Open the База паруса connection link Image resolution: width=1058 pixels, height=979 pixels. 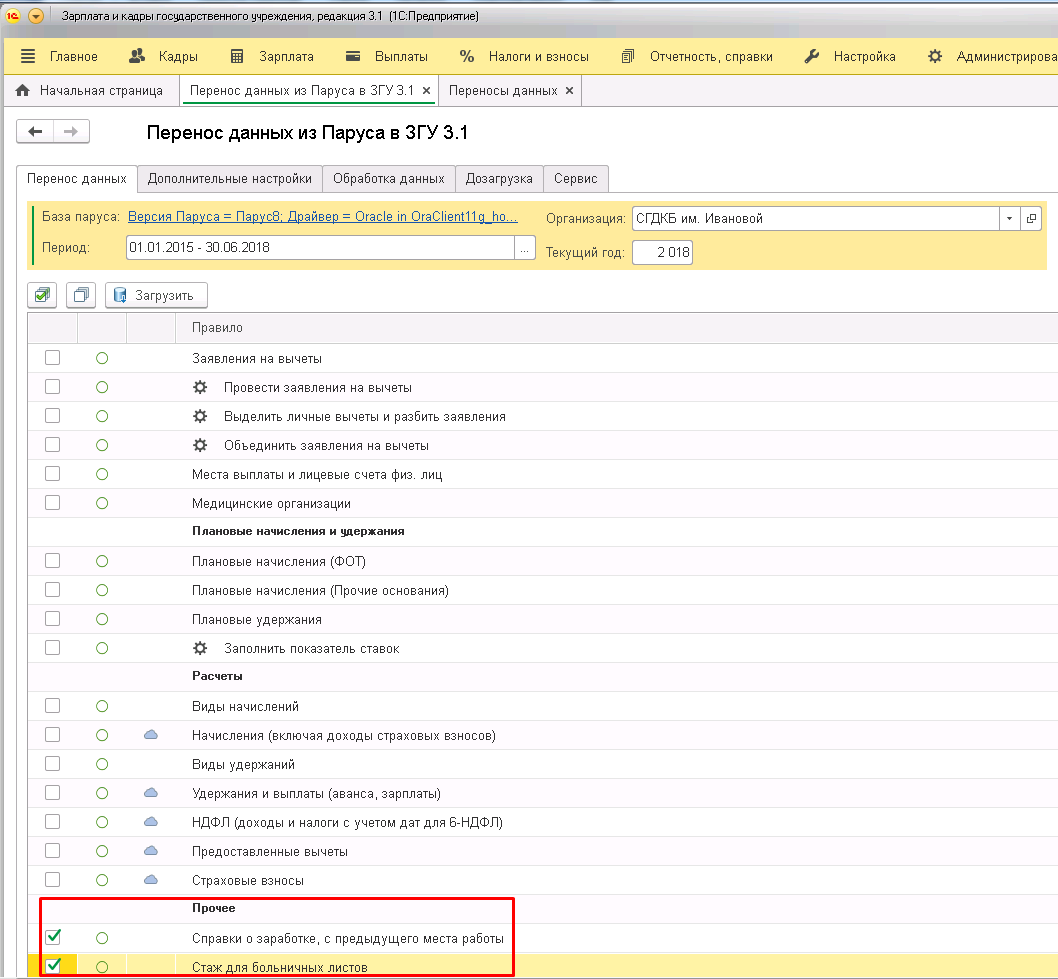click(323, 217)
